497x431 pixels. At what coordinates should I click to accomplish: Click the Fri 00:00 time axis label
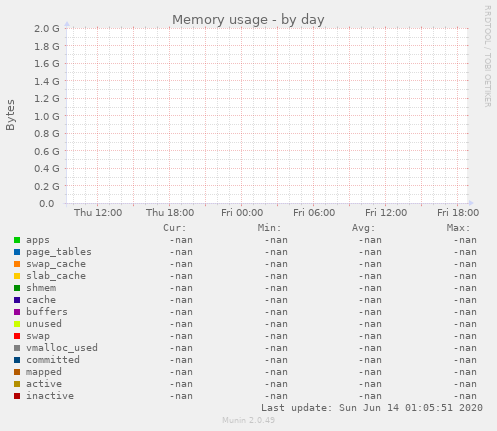pyautogui.click(x=242, y=213)
